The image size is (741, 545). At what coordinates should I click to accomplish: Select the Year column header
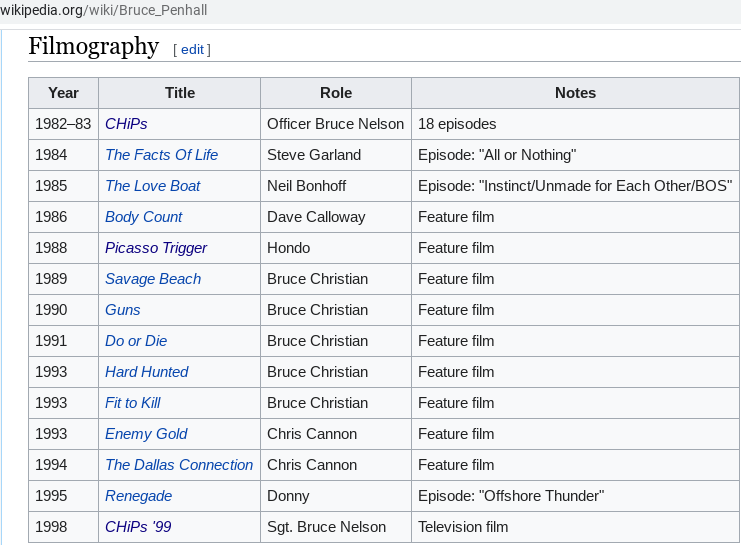tap(63, 93)
